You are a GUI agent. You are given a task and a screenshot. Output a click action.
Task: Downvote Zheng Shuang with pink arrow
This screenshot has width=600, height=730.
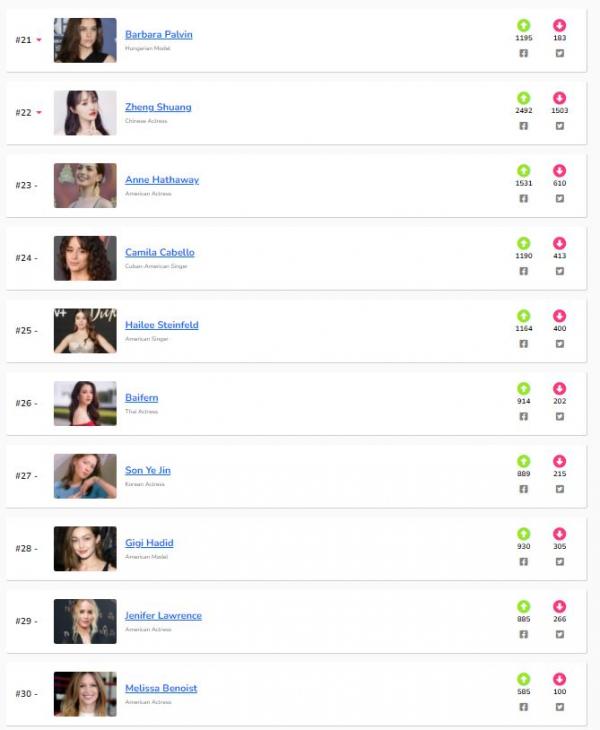559,98
